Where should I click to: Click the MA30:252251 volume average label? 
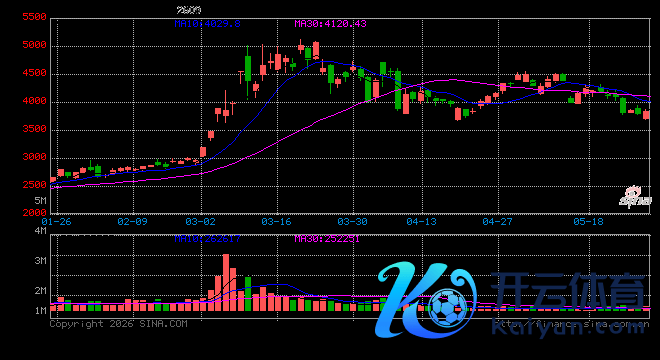[x=327, y=239]
